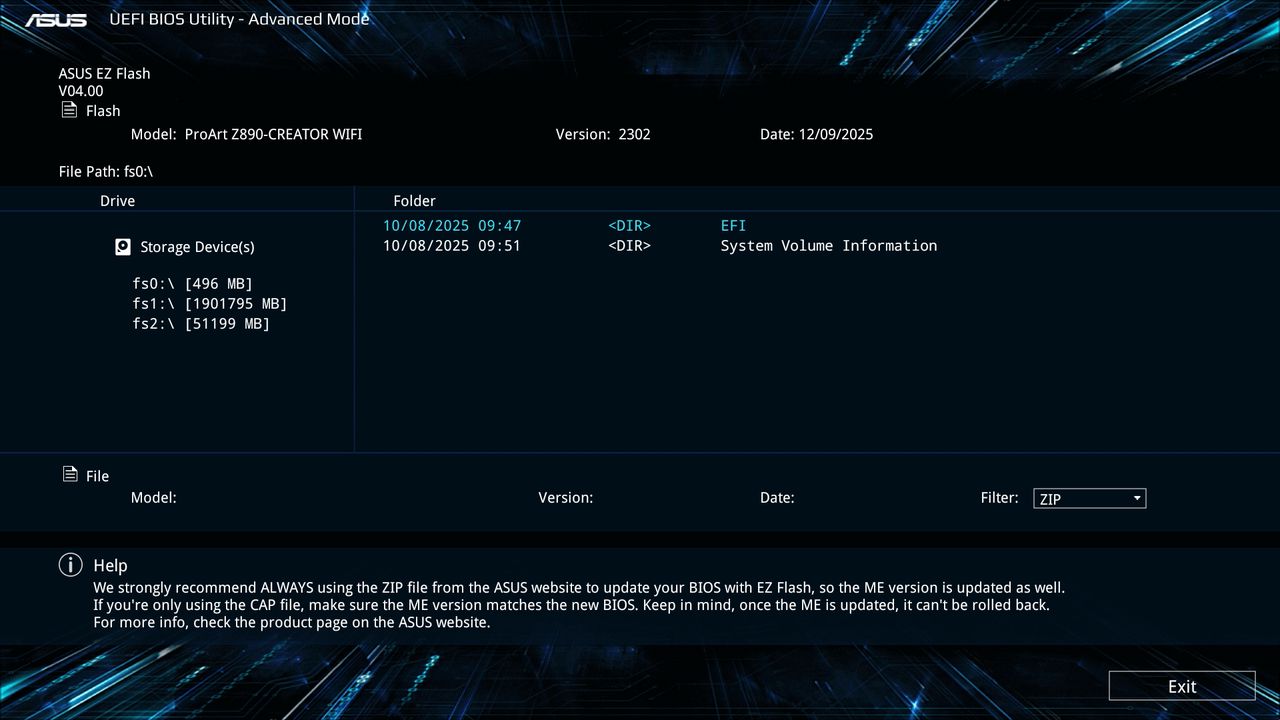Image resolution: width=1280 pixels, height=720 pixels.
Task: Select the fs1:\ [1901795 MB] drive
Action: 209,303
